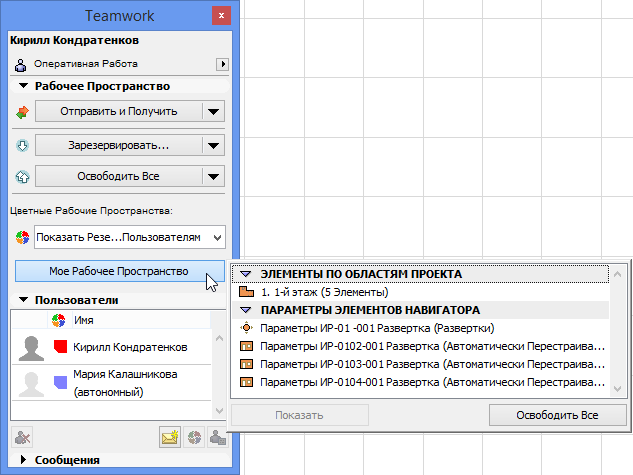This screenshot has height=475, width=633.
Task: Click the red color swatch of Кирилл Кондратенков
Action: click(61, 347)
